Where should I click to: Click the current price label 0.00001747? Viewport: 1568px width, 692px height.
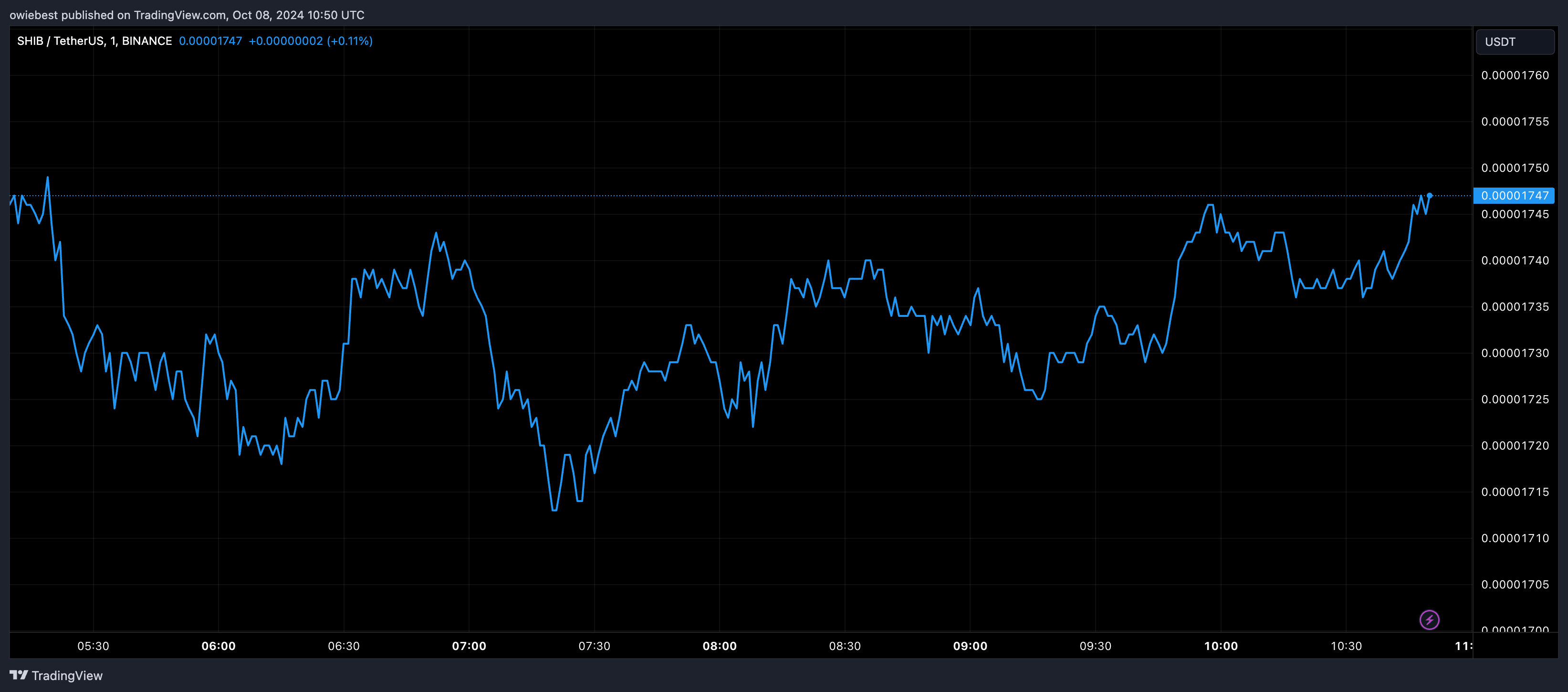(1514, 195)
